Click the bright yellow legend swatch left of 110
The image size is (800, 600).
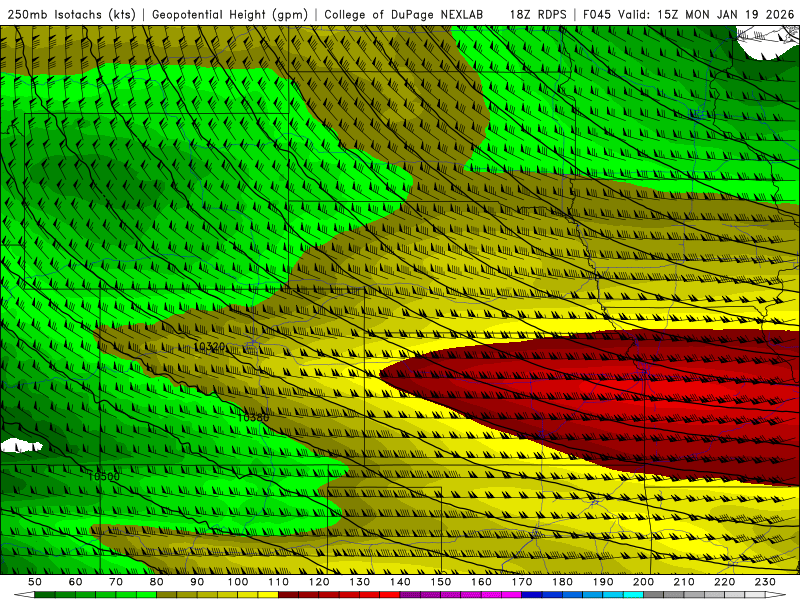coord(268,595)
